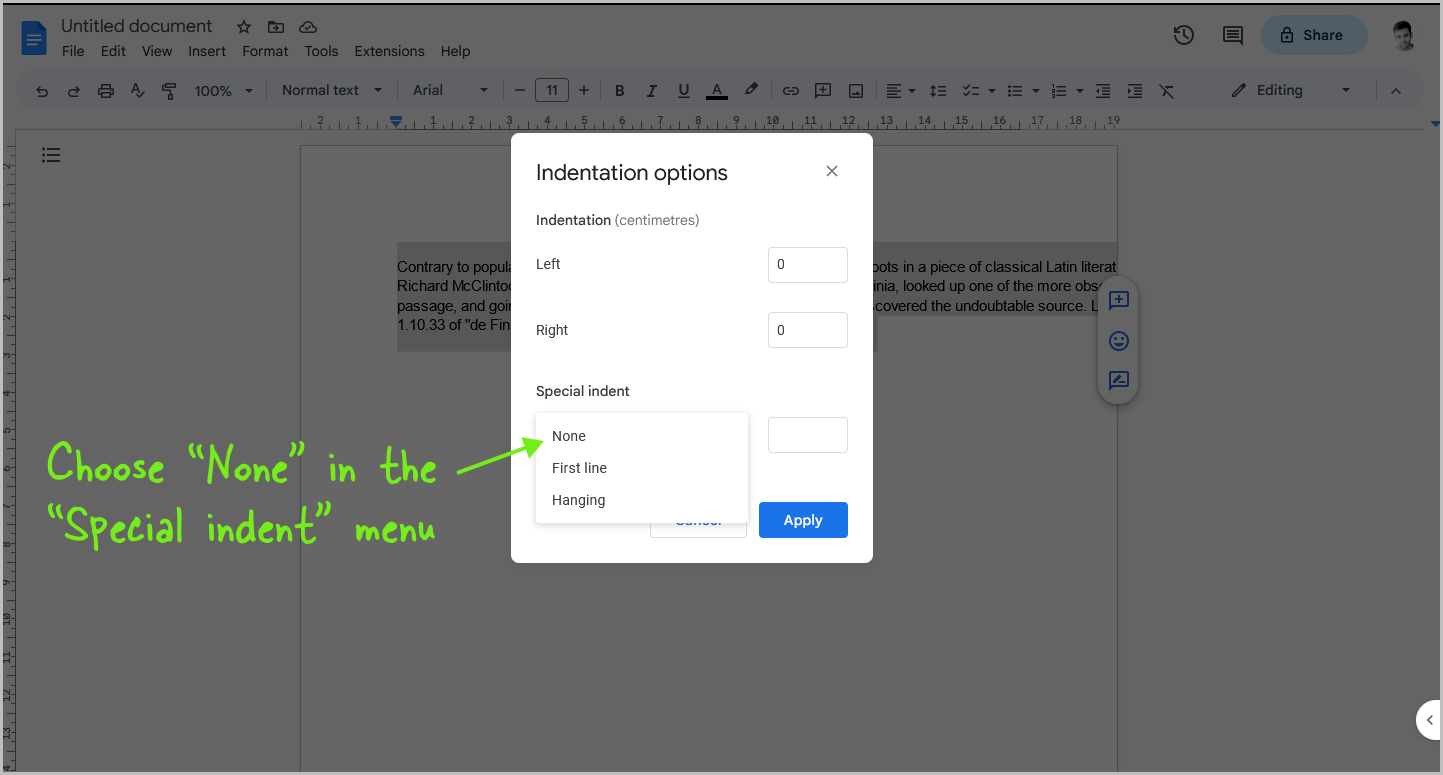1443x775 pixels.
Task: Open the Insert emoji sidebar icon
Action: 1118,340
